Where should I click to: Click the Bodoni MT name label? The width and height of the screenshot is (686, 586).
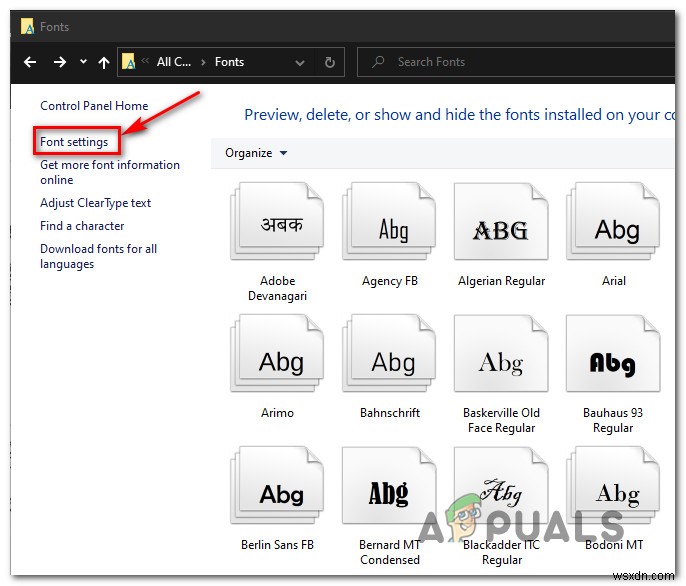point(614,545)
